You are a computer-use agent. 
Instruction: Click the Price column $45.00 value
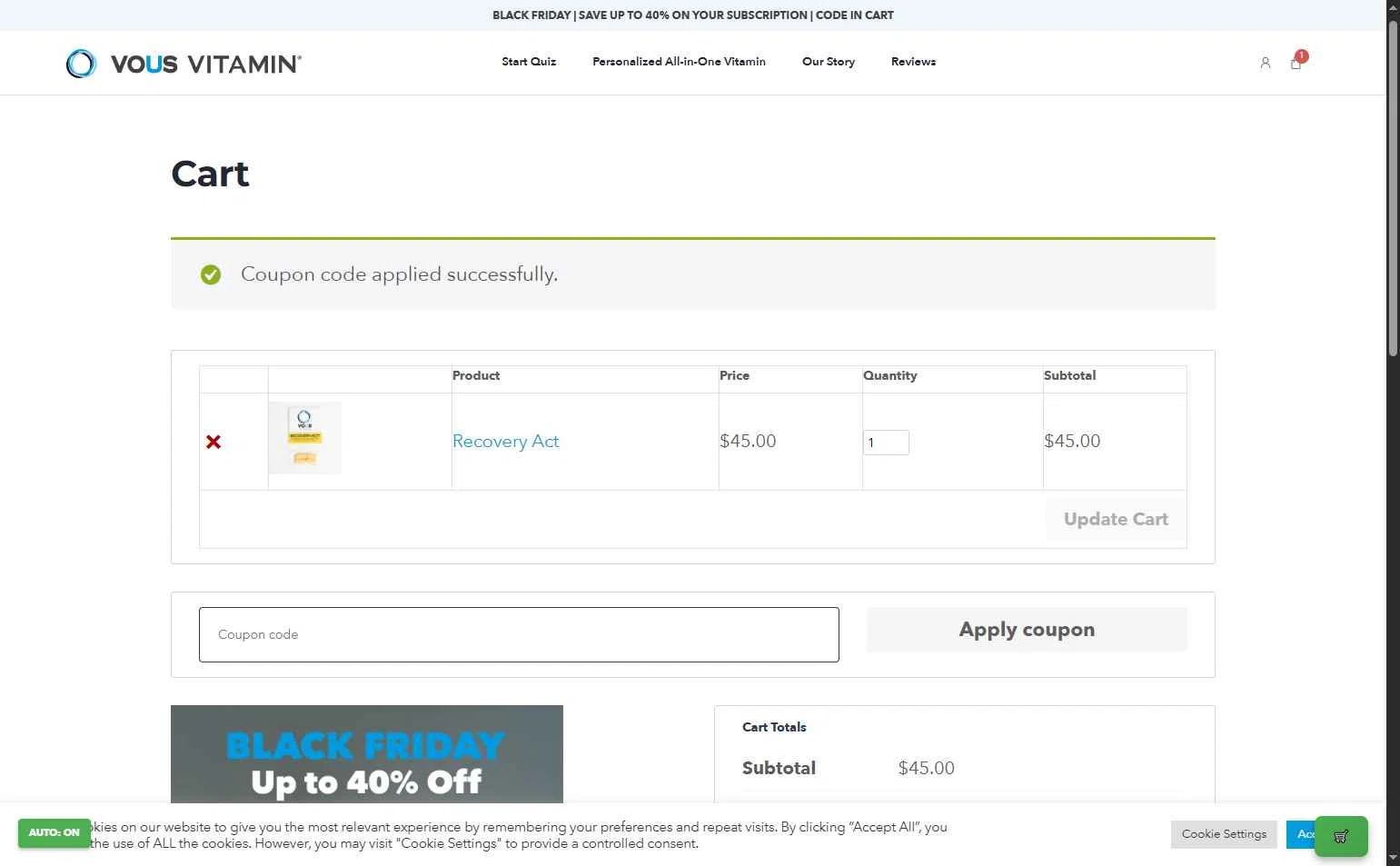point(748,441)
